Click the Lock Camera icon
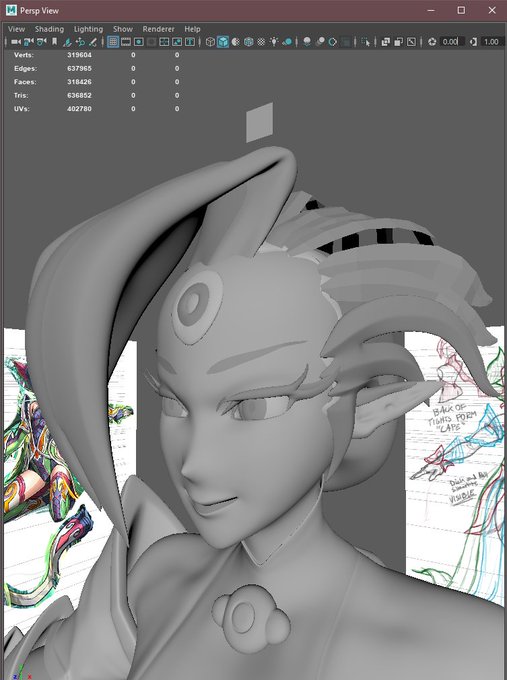Viewport: 507px width, 680px height. click(29, 42)
